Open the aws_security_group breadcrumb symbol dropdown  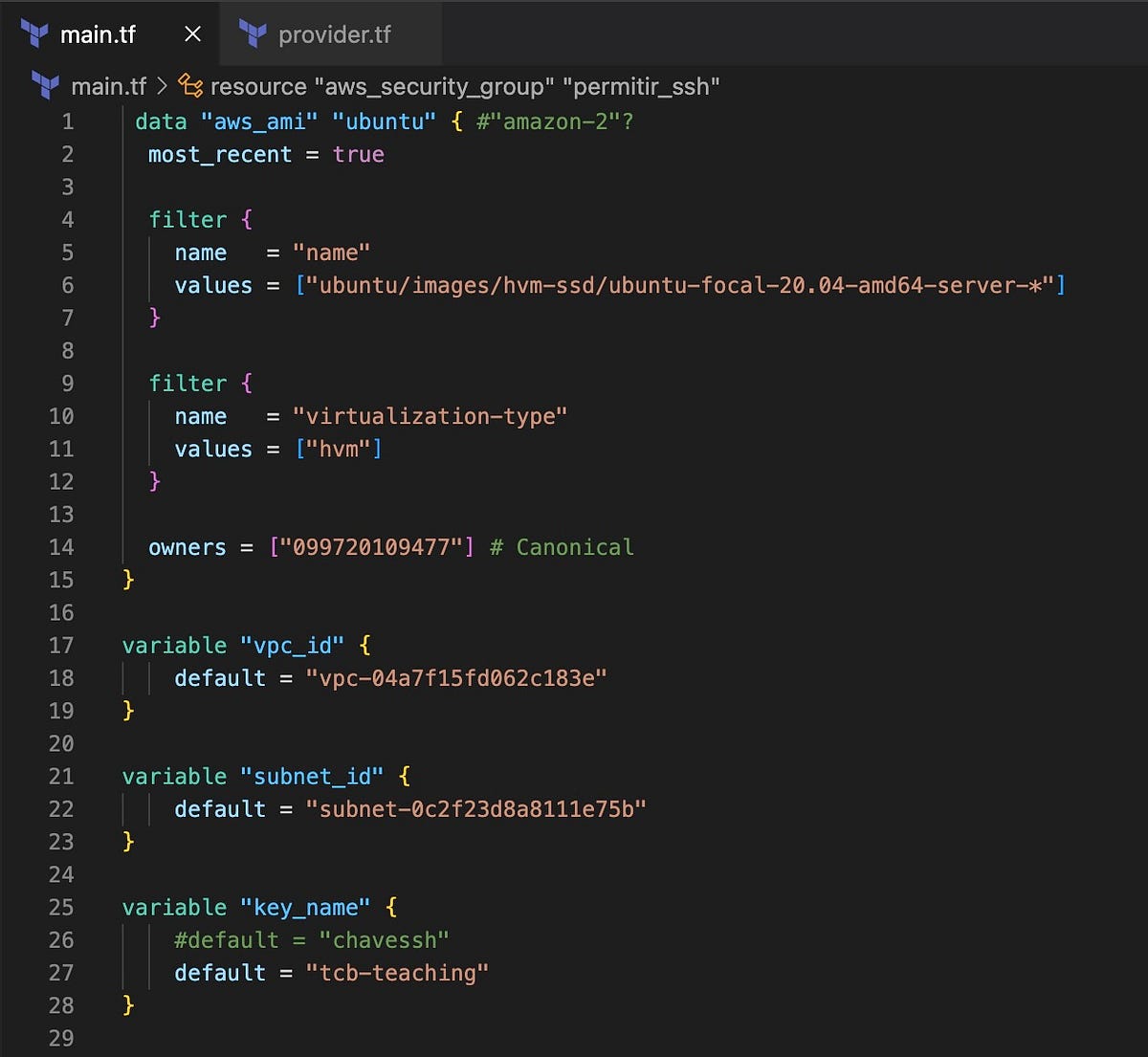(x=464, y=87)
